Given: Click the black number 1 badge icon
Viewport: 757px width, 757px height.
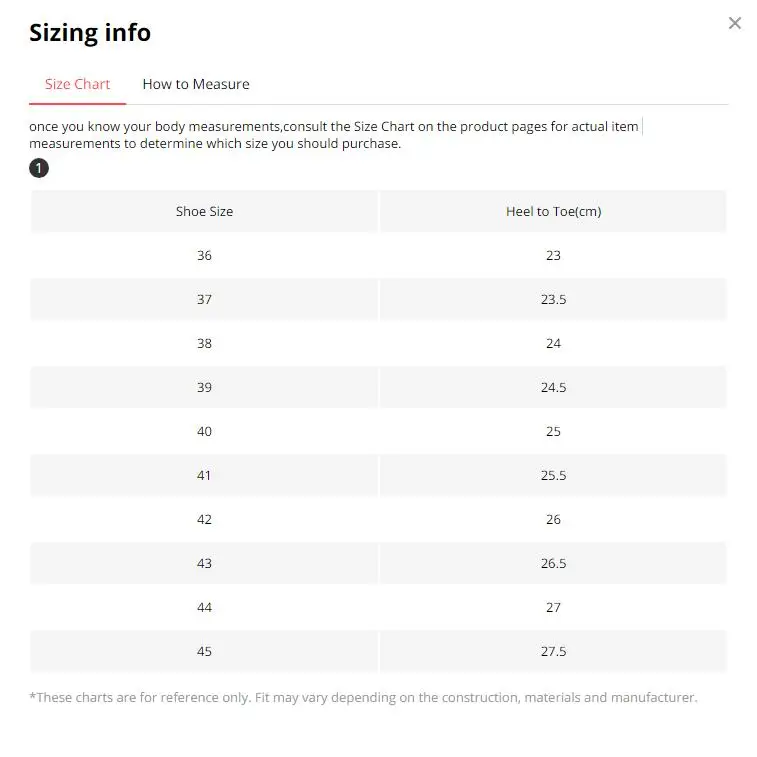Looking at the screenshot, I should point(39,168).
